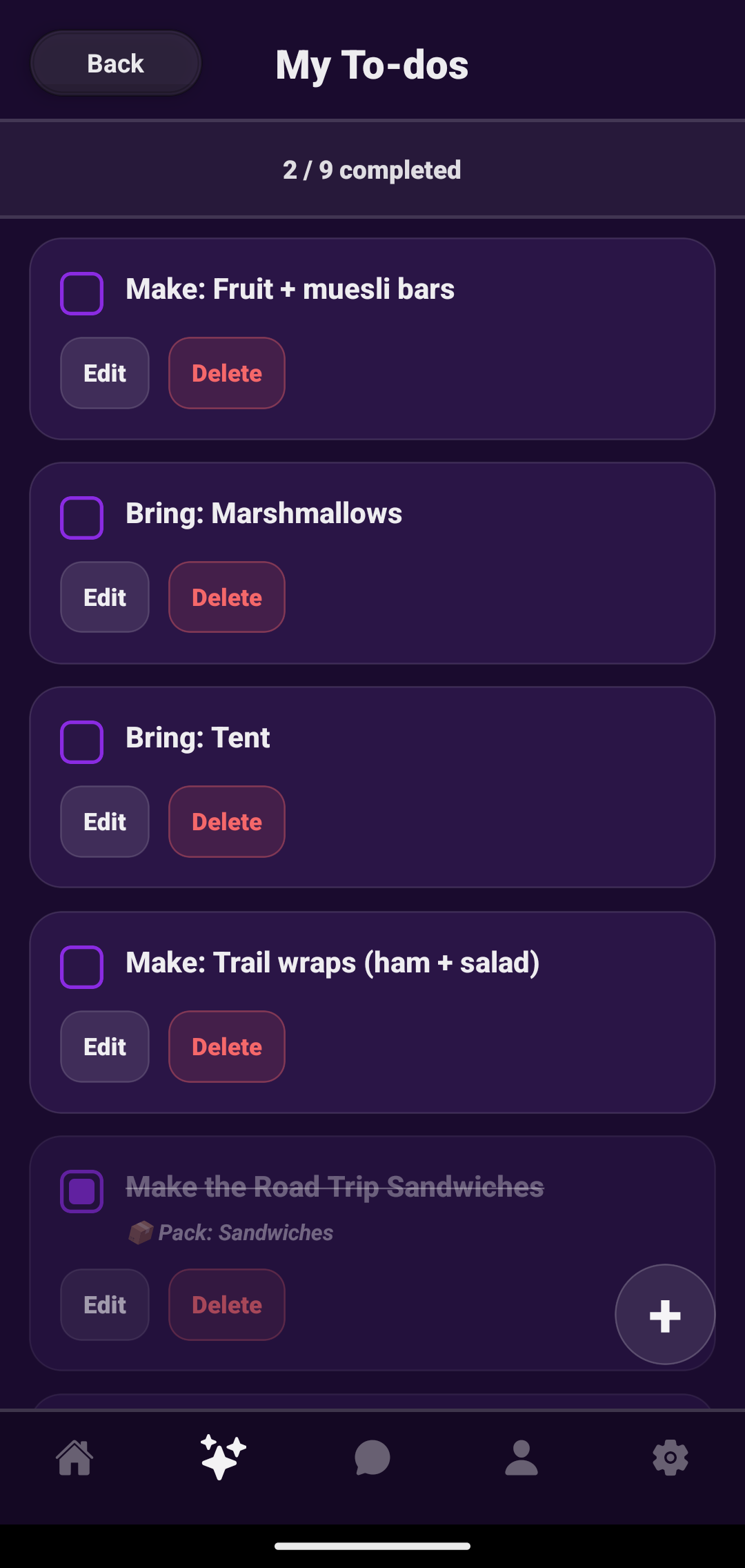745x1568 pixels.
Task: Delete the Road Trip Sandwiches to-do
Action: point(227,1305)
